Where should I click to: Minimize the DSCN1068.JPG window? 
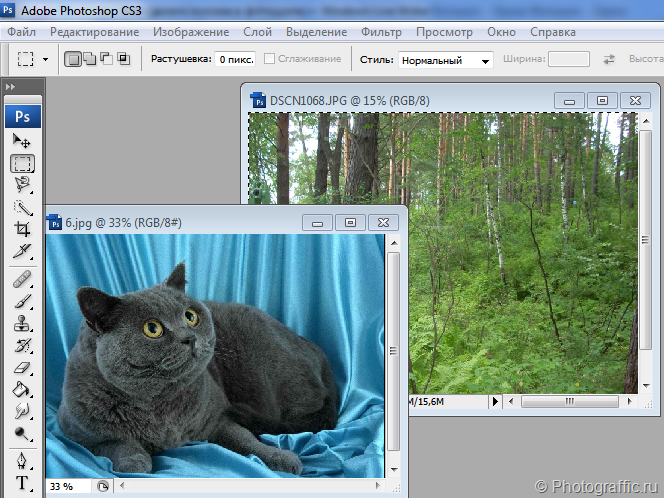click(x=569, y=101)
